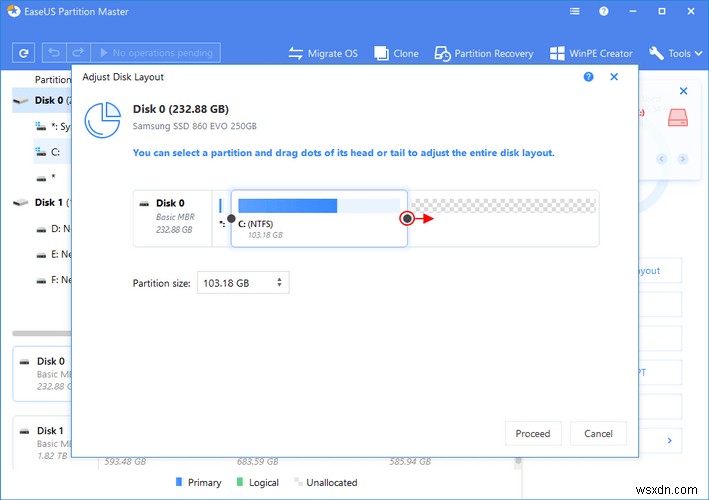The height and width of the screenshot is (500, 709).
Task: Select the unallocated checkered space bar
Action: pyautogui.click(x=503, y=205)
